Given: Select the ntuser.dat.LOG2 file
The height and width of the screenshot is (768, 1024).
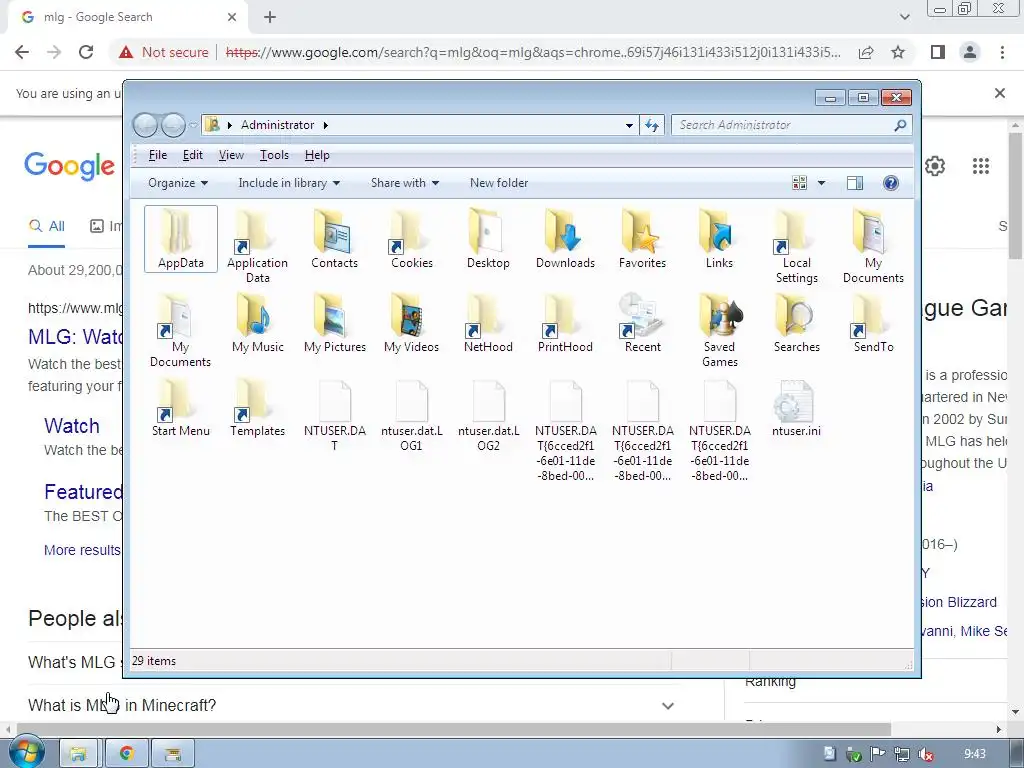Looking at the screenshot, I should pyautogui.click(x=488, y=417).
